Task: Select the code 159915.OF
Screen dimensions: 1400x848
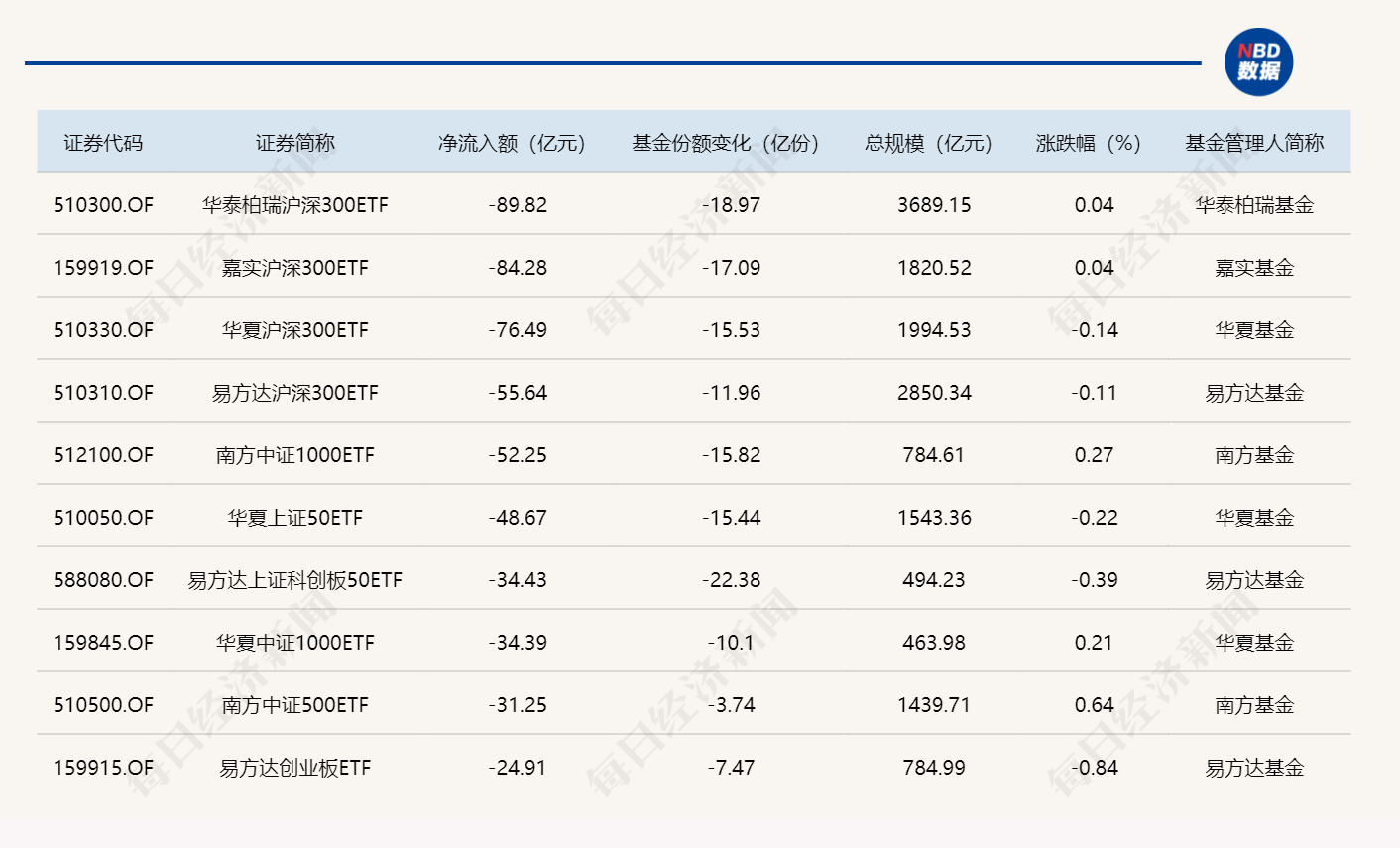Action: point(105,768)
